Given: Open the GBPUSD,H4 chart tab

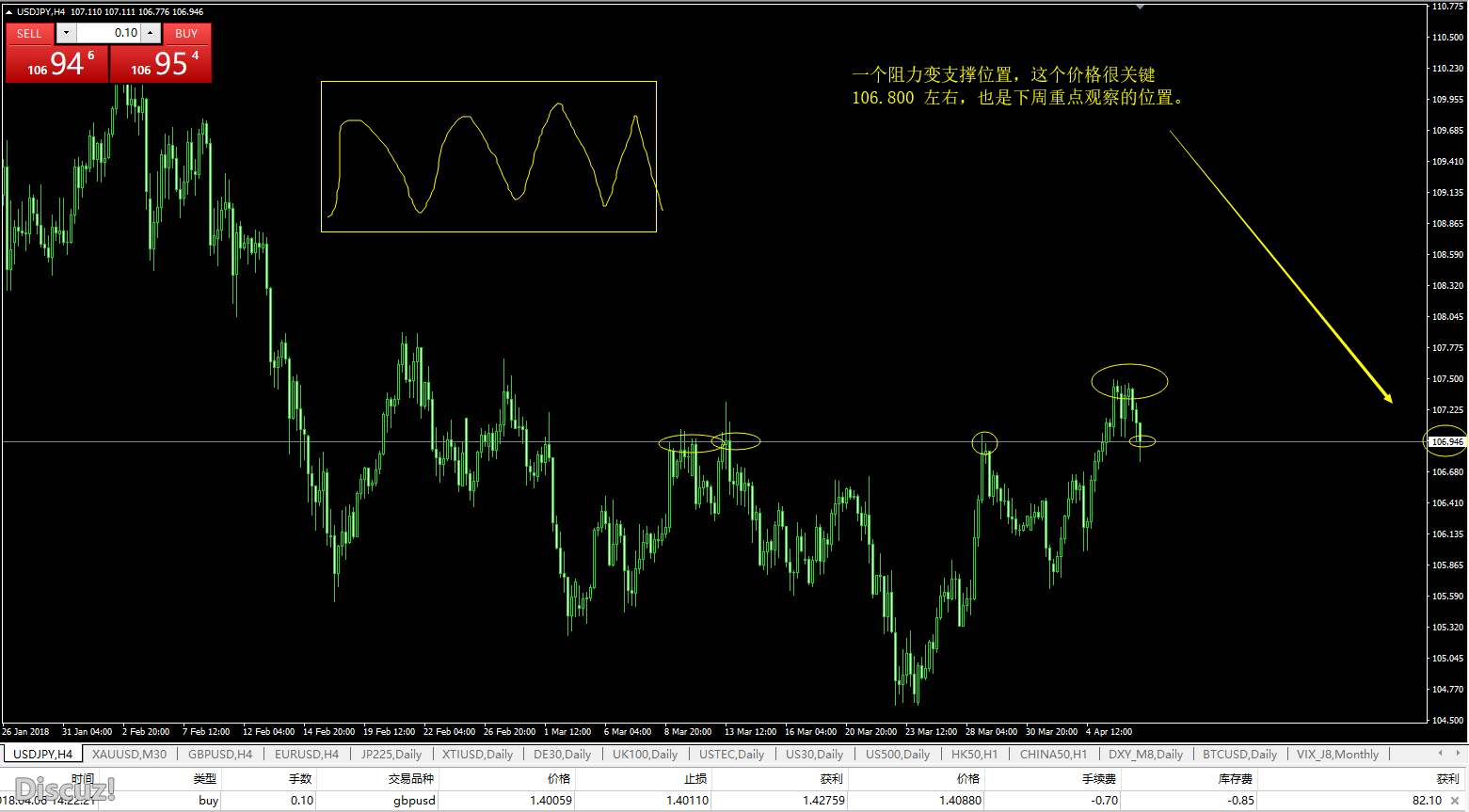Looking at the screenshot, I should [220, 754].
